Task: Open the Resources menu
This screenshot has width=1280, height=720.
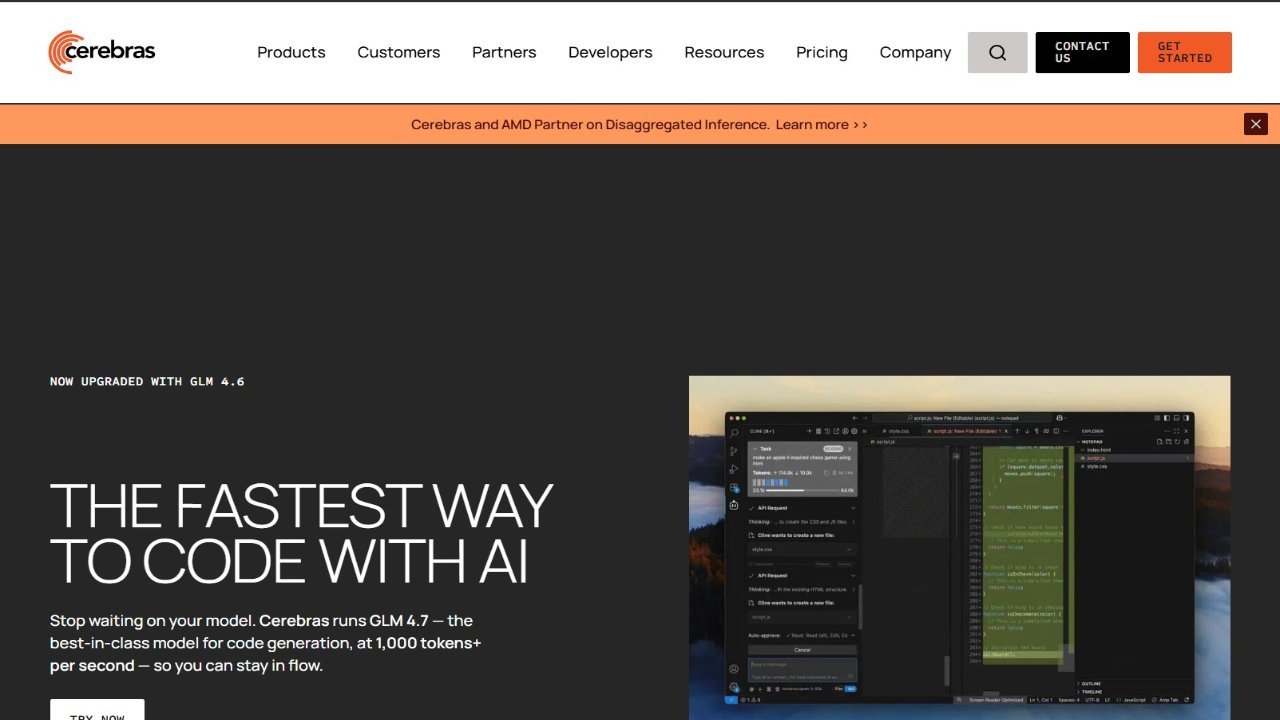Action: coord(724,53)
